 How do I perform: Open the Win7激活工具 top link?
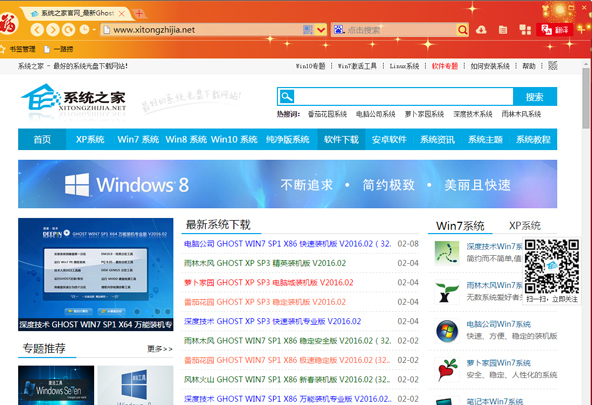point(357,66)
